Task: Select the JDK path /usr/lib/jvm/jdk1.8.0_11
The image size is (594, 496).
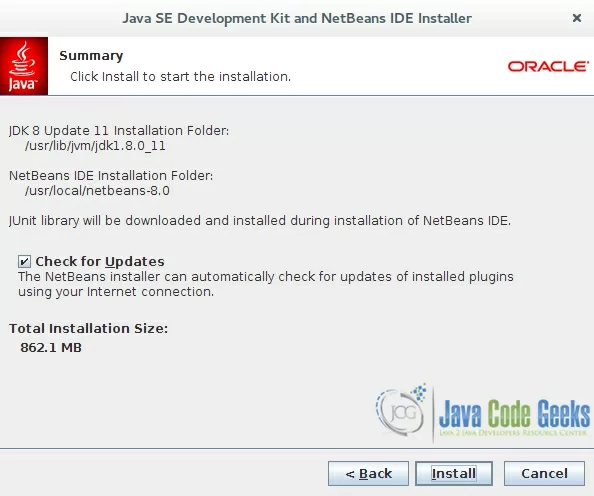Action: pyautogui.click(x=95, y=146)
